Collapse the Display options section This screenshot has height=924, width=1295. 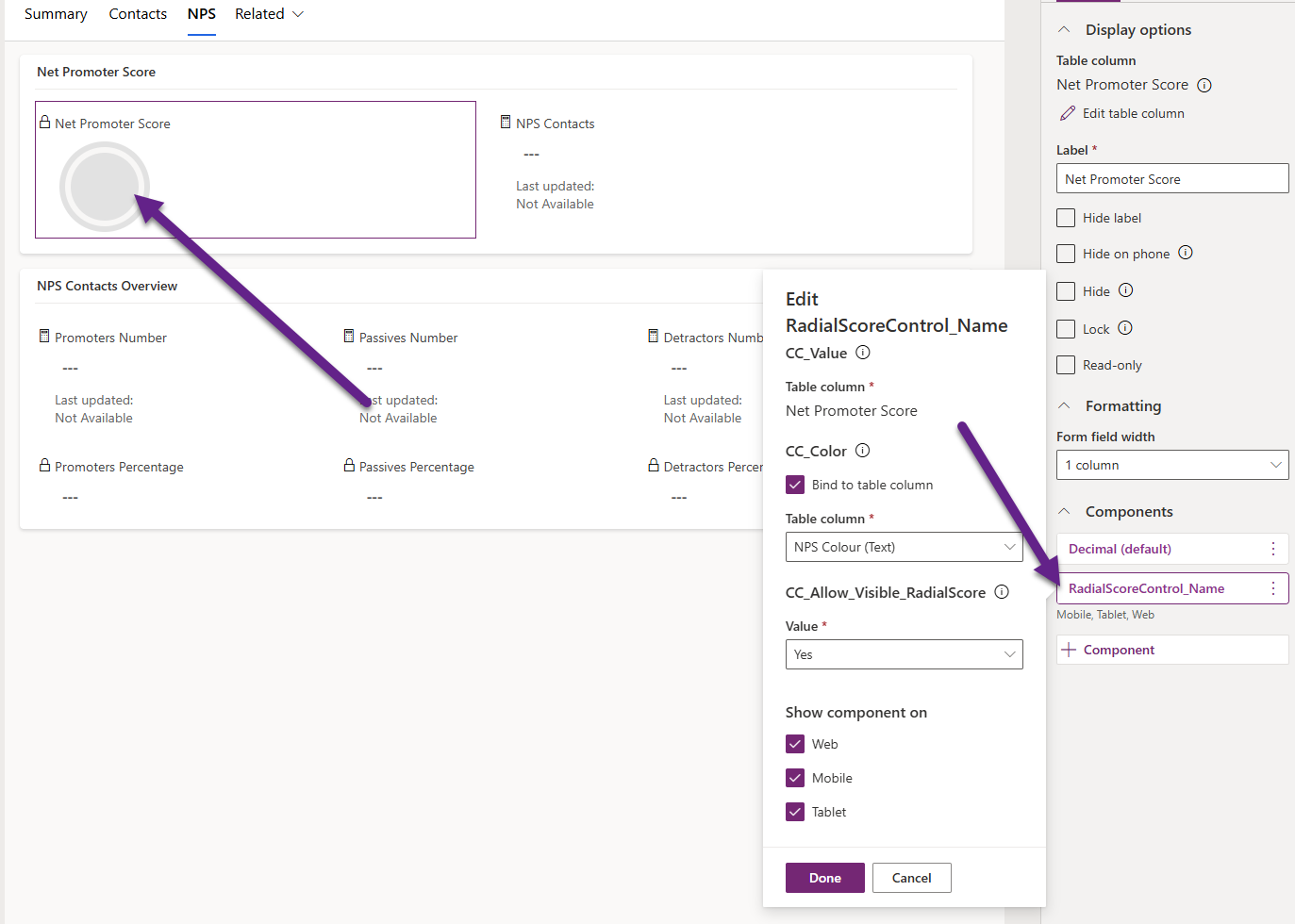pos(1064,30)
